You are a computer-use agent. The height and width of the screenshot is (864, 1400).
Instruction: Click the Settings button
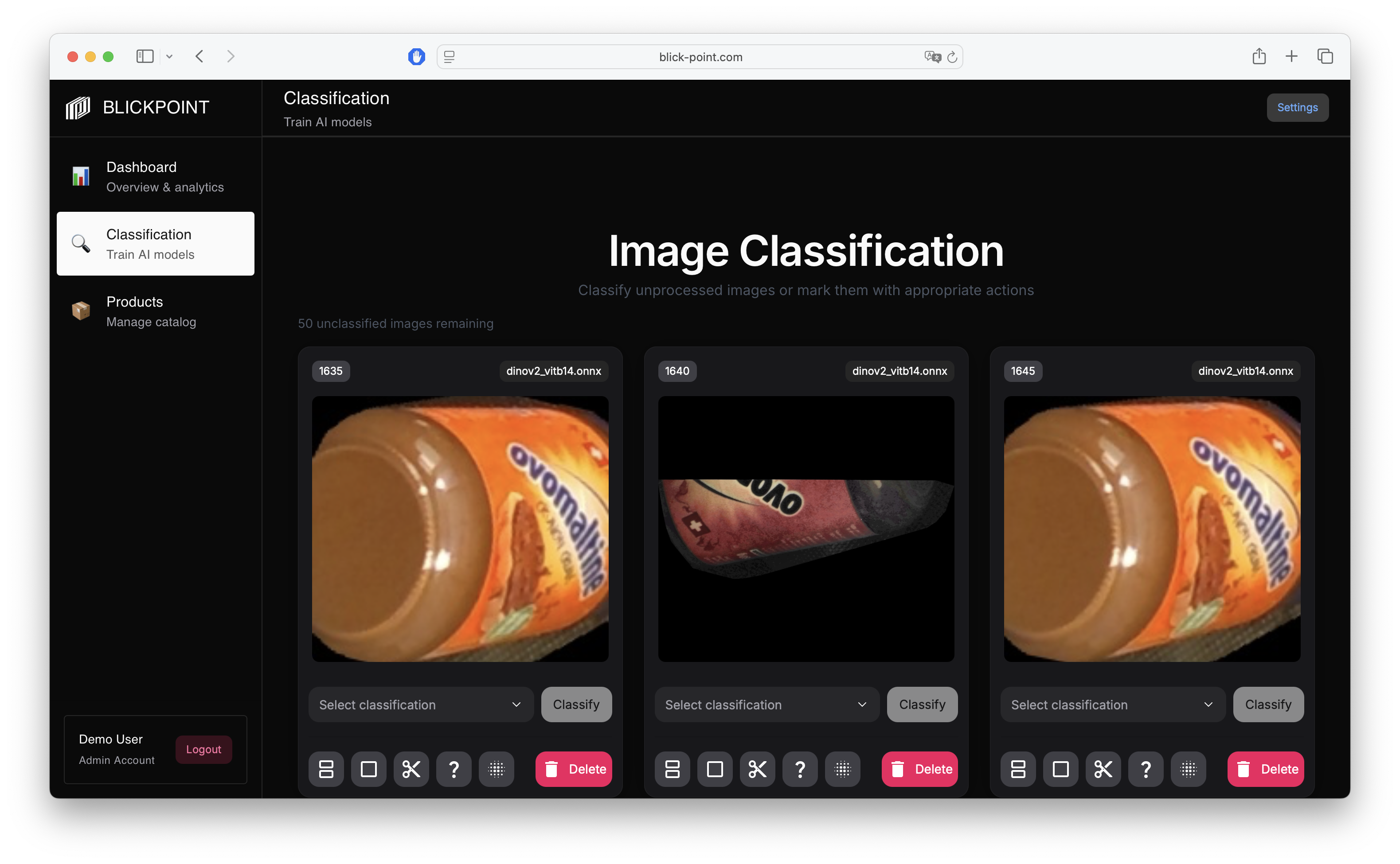(x=1297, y=107)
